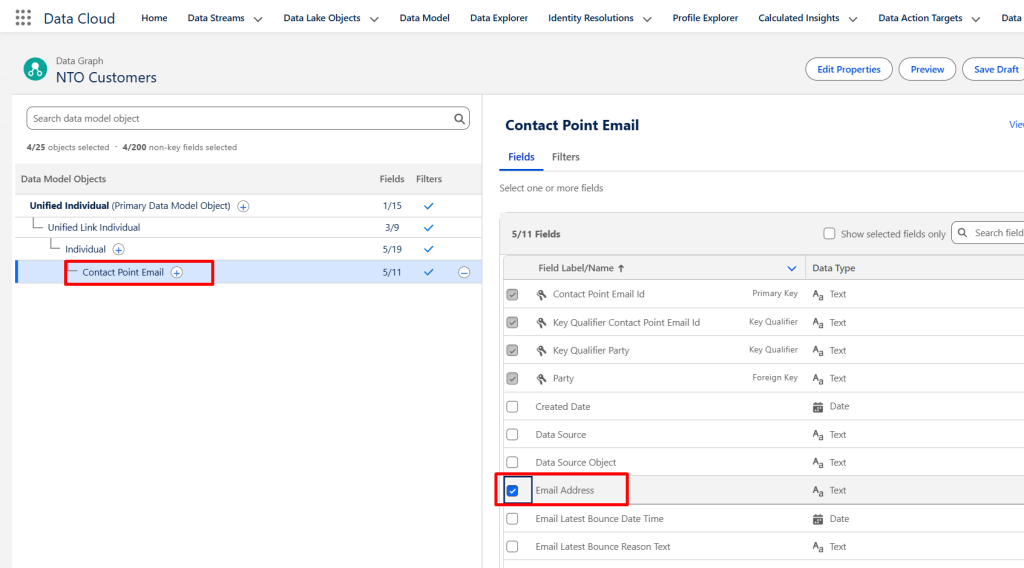This screenshot has width=1024, height=568.
Task: Open the Data Streams dropdown chevron
Action: 258,19
